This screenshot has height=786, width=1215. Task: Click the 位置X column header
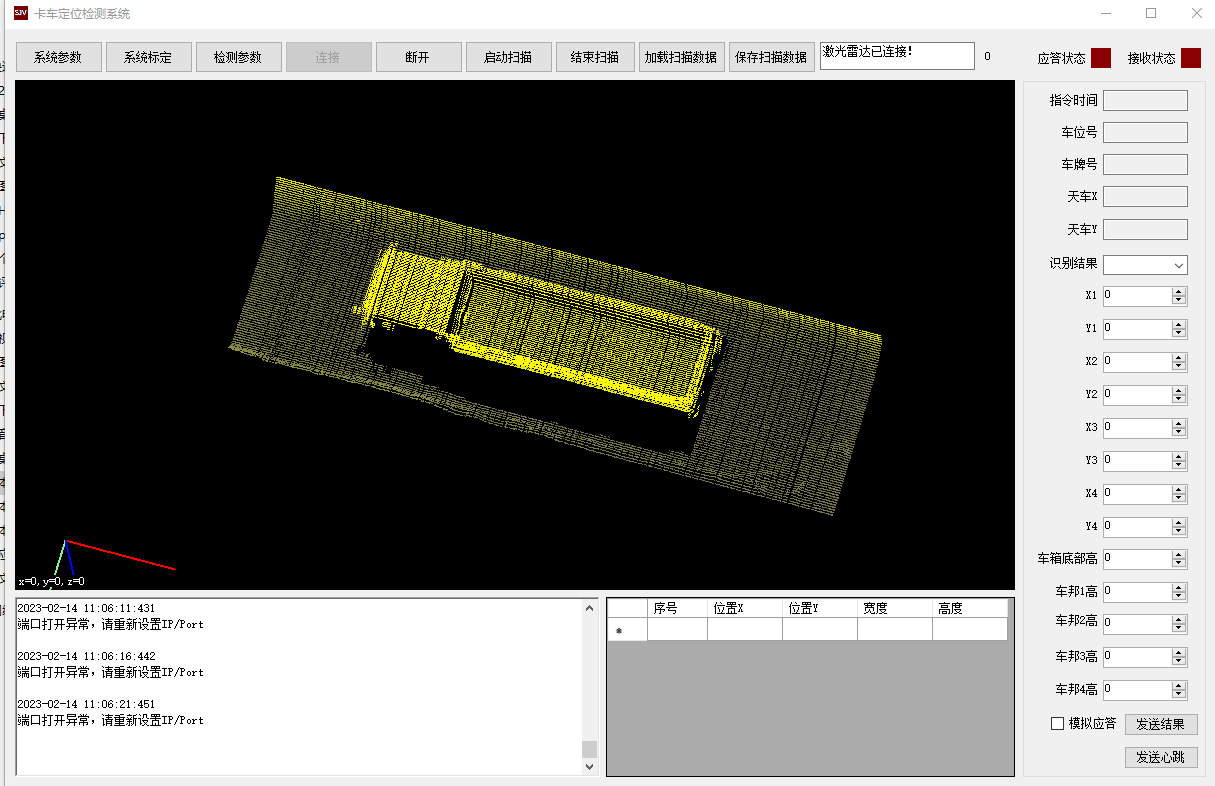click(745, 608)
